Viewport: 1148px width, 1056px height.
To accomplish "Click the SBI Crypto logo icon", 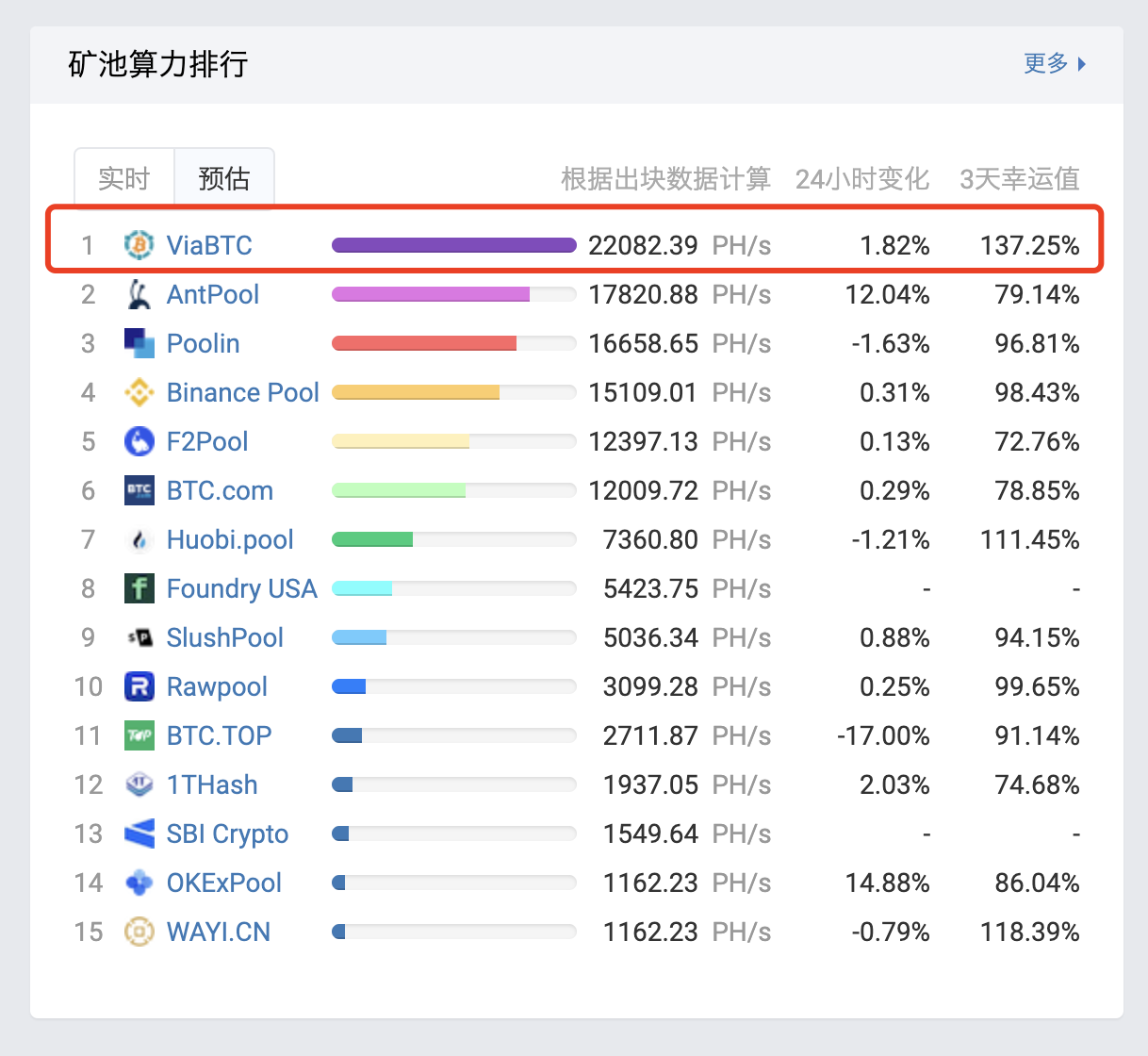I will (x=139, y=833).
